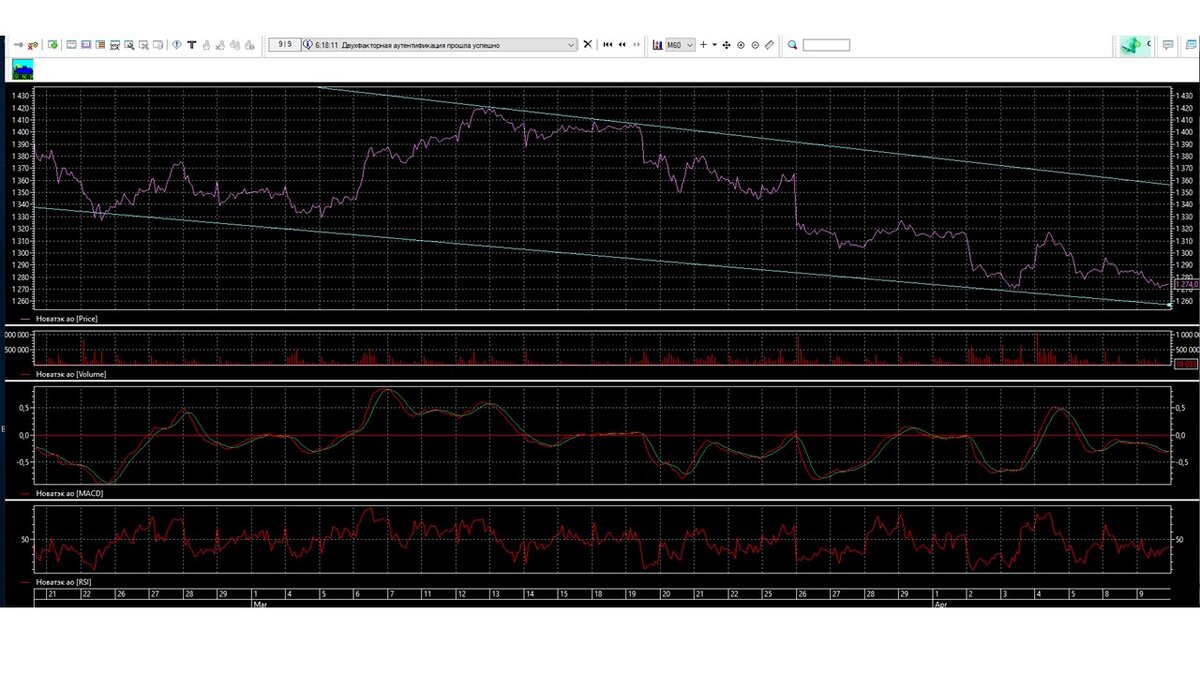The width and height of the screenshot is (1200, 675).
Task: Click the messages counter box showing 9|9
Action: coord(285,45)
